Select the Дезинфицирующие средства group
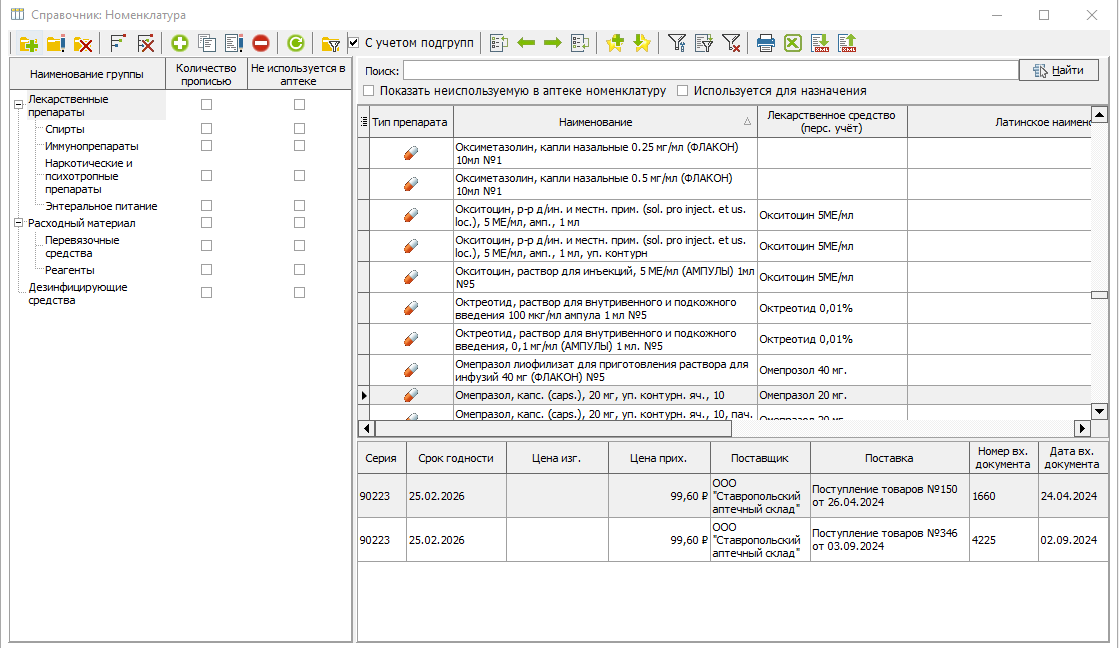The image size is (1119, 648). pos(78,294)
